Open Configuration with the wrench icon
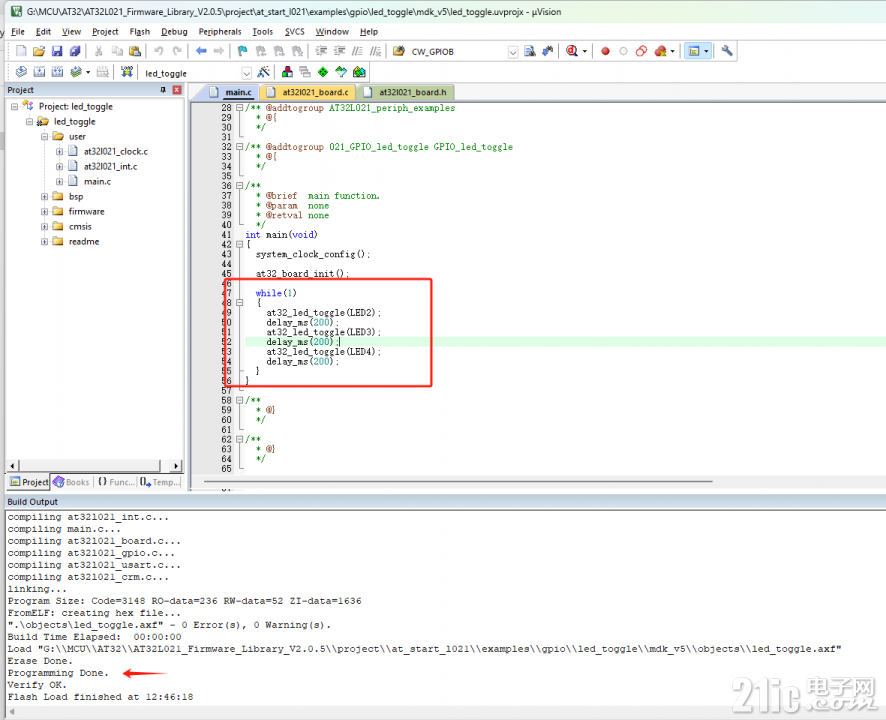Screen dimensions: 886x720 (727, 51)
